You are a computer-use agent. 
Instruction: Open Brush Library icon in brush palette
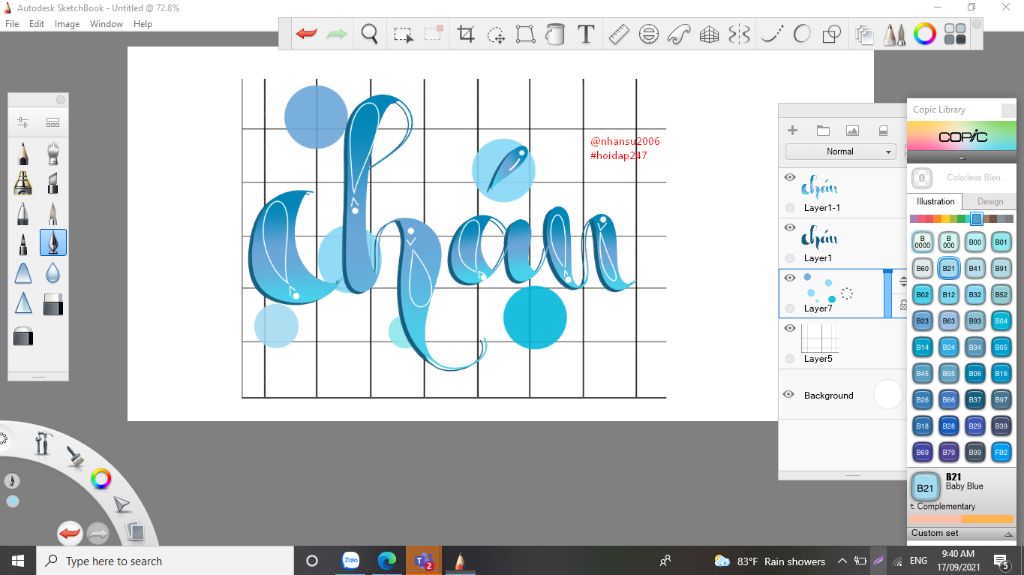pos(53,122)
